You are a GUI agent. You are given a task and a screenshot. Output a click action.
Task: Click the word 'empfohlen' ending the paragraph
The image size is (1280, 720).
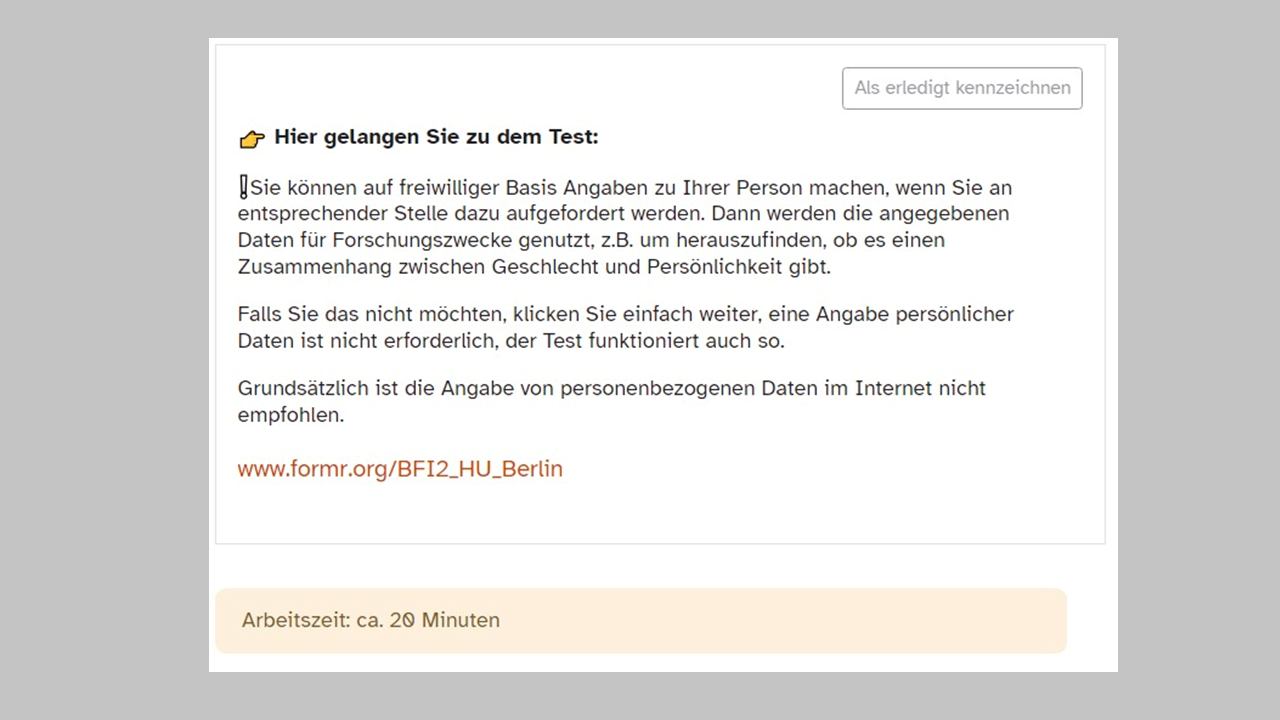point(288,414)
